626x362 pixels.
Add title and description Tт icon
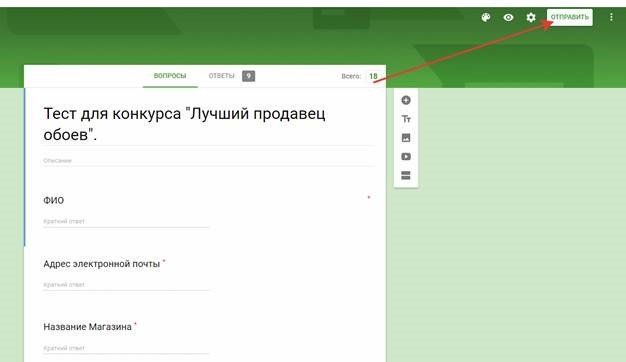406,119
